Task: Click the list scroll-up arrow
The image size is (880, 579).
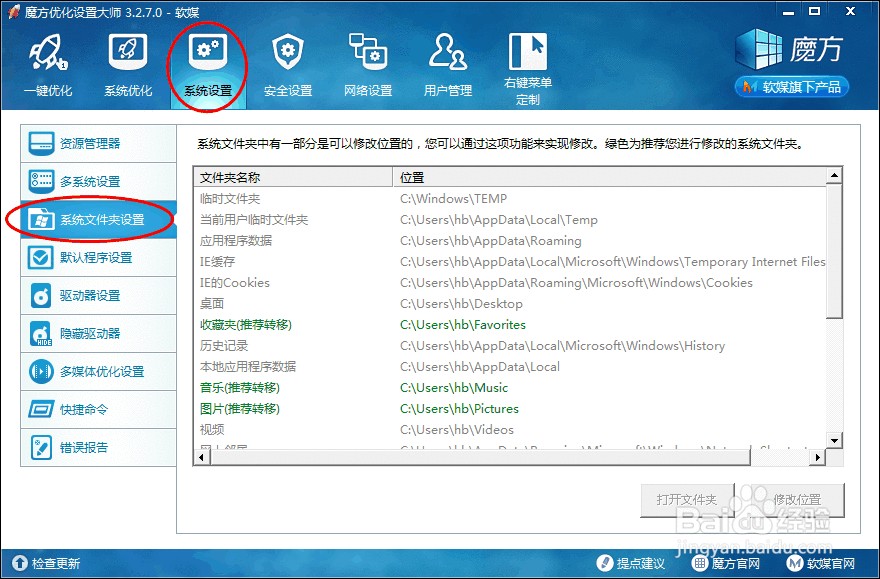Action: [835, 176]
